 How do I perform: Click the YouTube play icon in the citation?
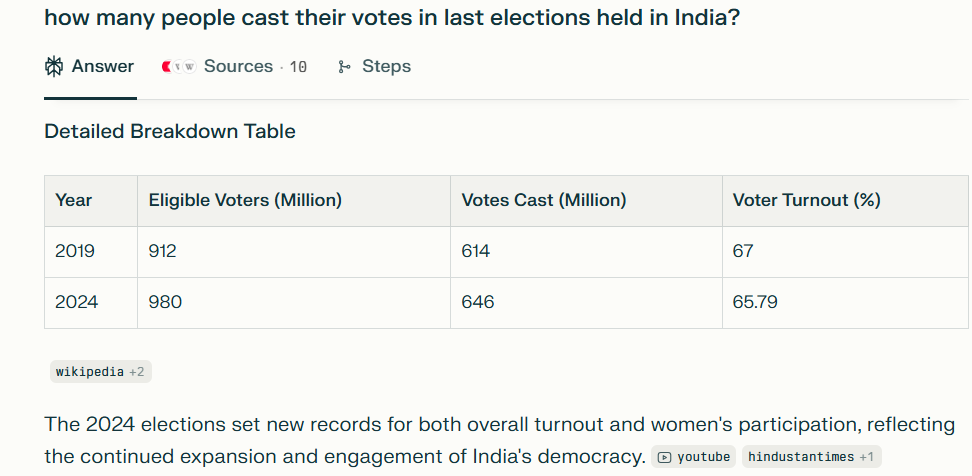tap(665, 457)
